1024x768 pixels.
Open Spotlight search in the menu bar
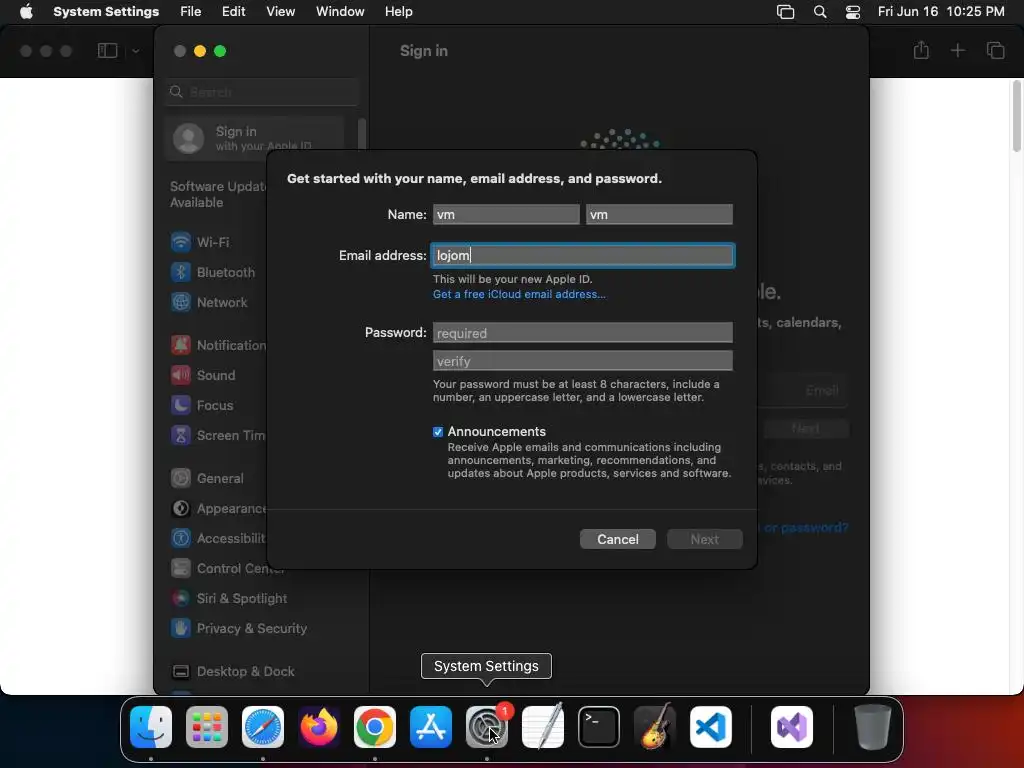point(820,12)
